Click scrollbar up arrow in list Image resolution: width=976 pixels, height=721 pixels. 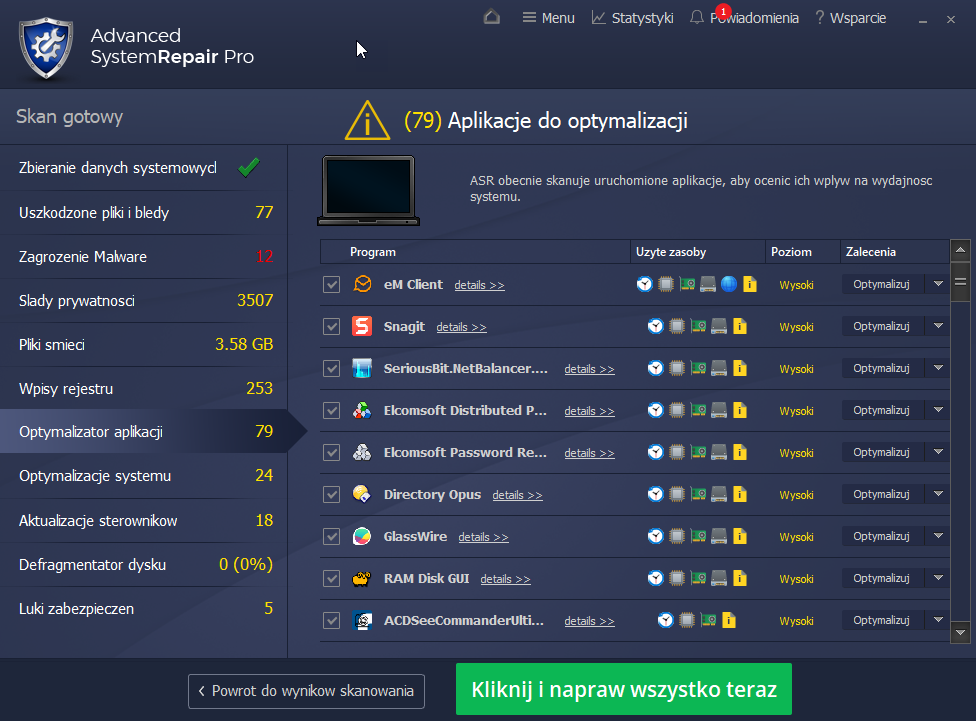(960, 250)
